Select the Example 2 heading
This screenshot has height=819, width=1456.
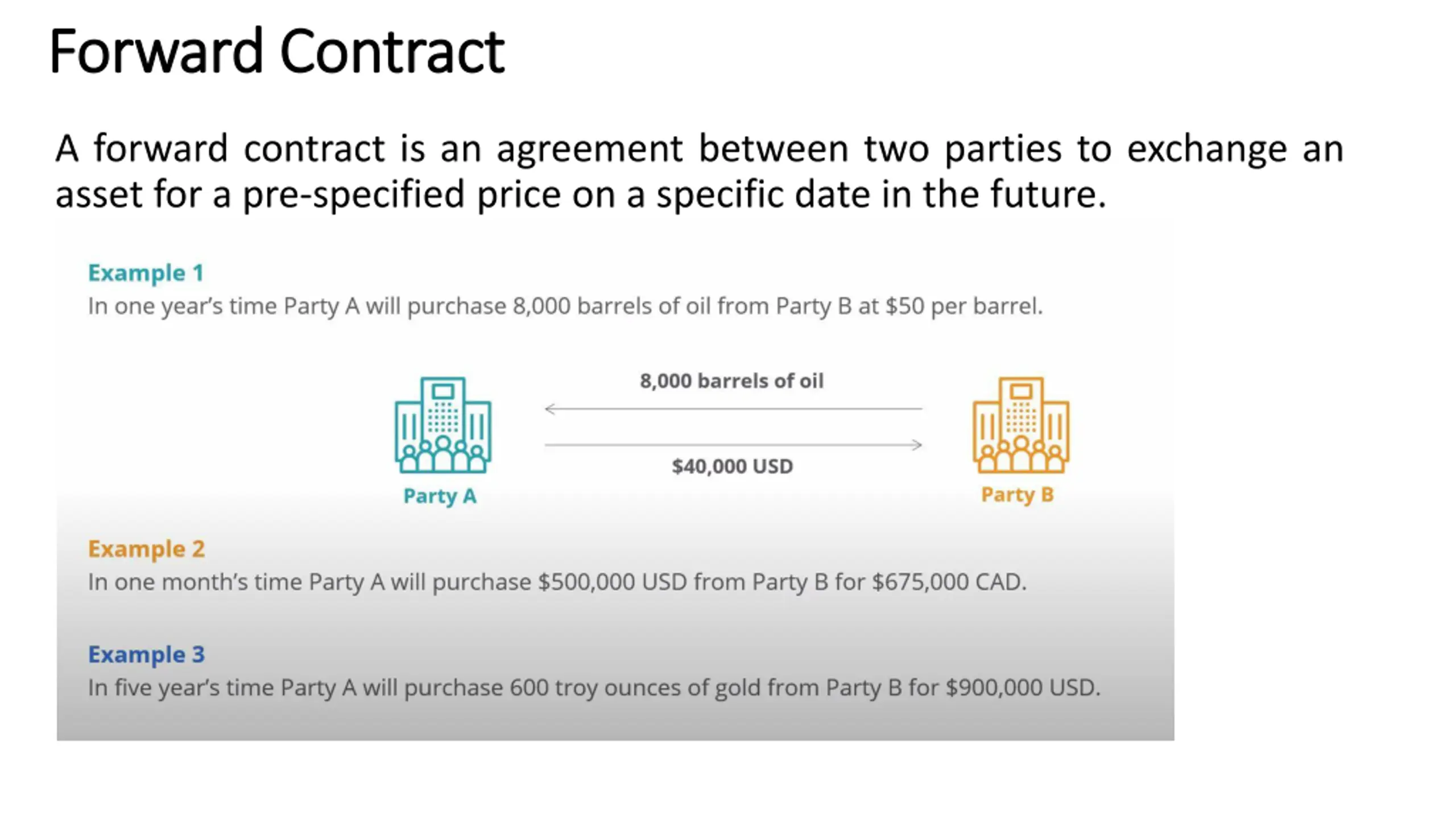(146, 549)
